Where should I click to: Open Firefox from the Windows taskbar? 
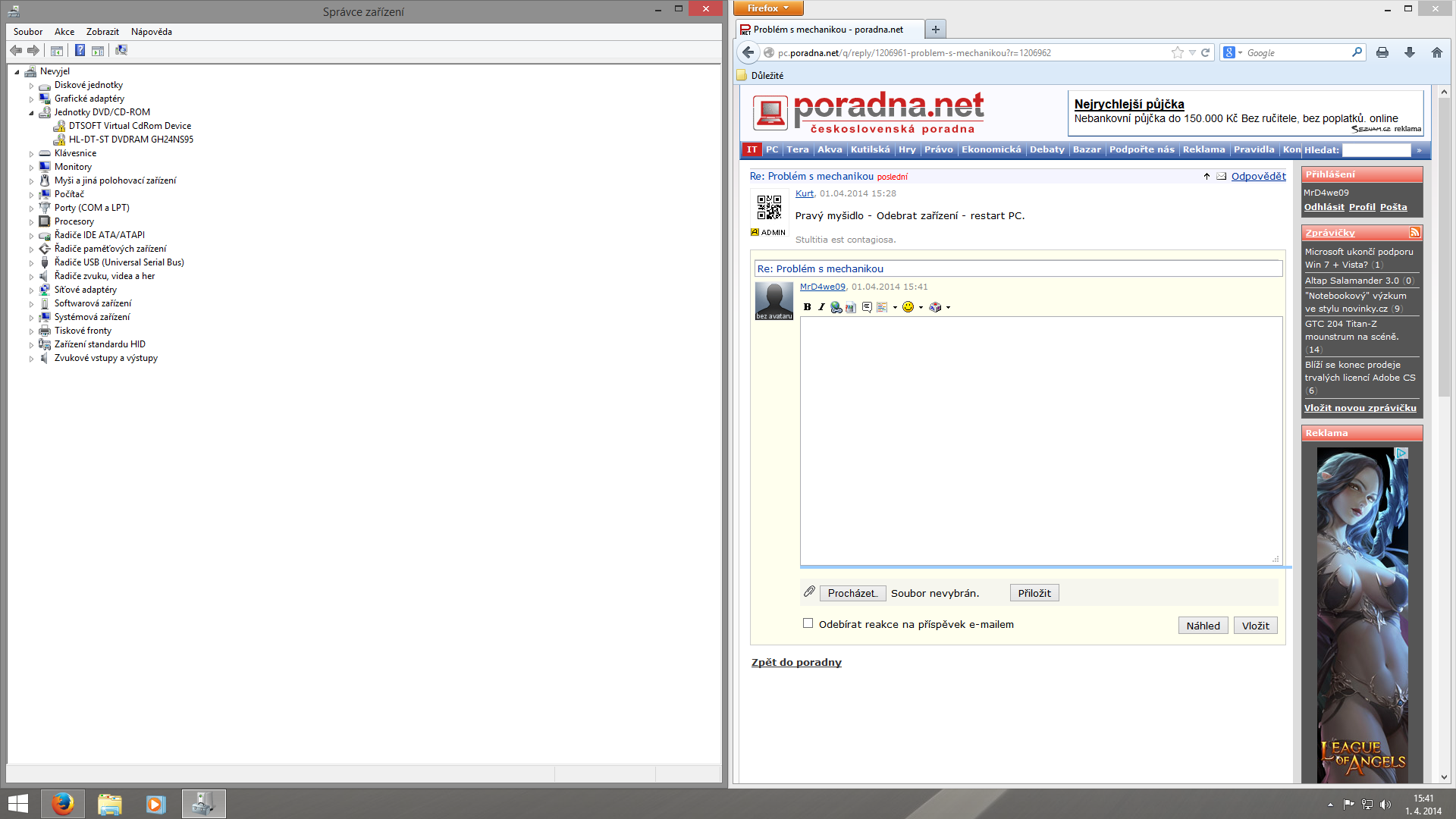coord(63,804)
